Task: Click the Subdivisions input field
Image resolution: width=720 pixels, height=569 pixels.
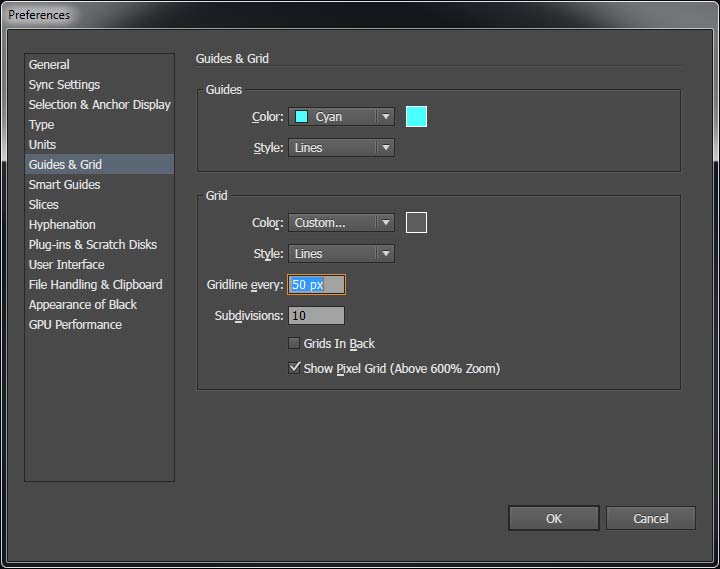Action: pos(316,315)
